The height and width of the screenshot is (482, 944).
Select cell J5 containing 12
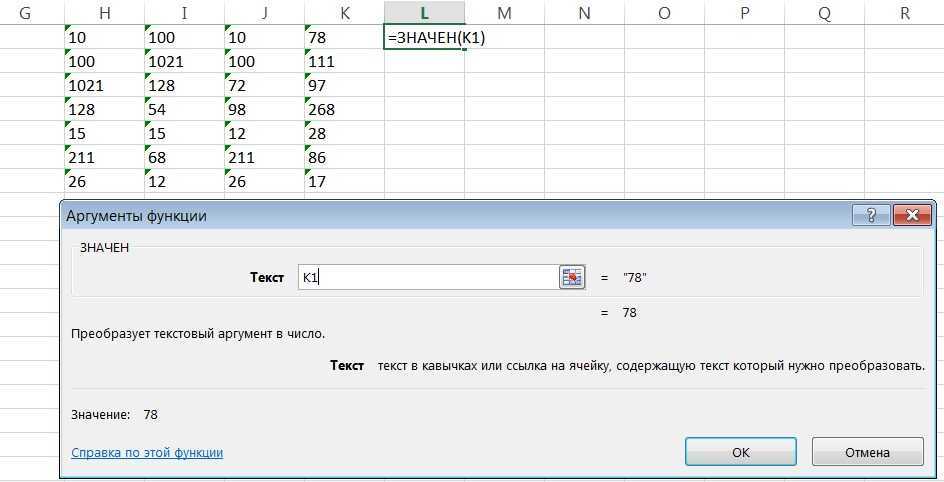click(x=264, y=134)
